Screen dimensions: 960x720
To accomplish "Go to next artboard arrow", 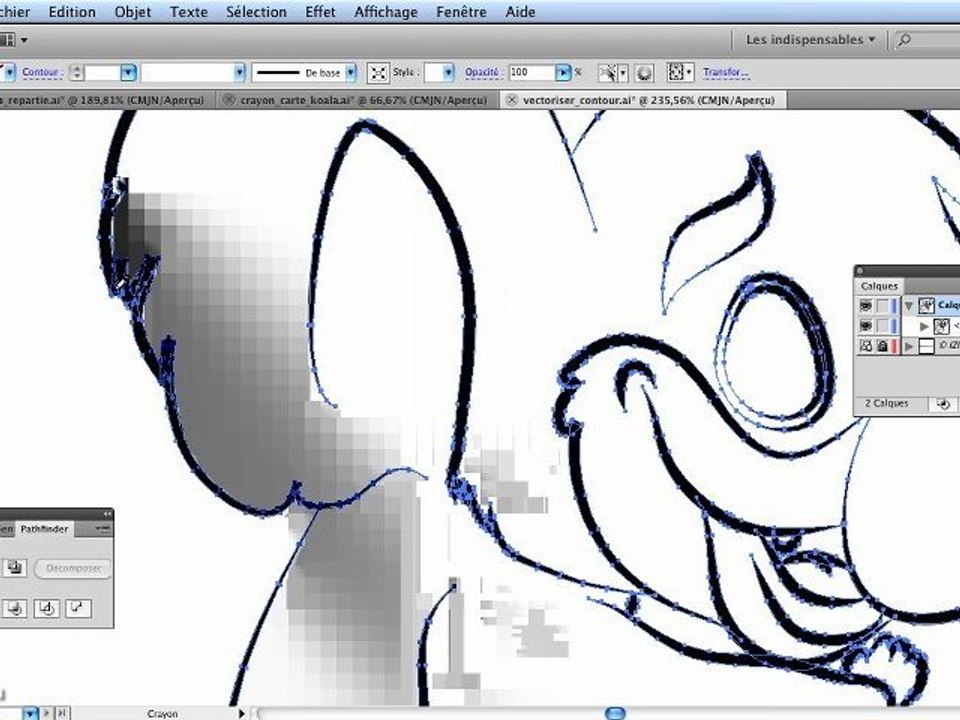I will coord(47,713).
